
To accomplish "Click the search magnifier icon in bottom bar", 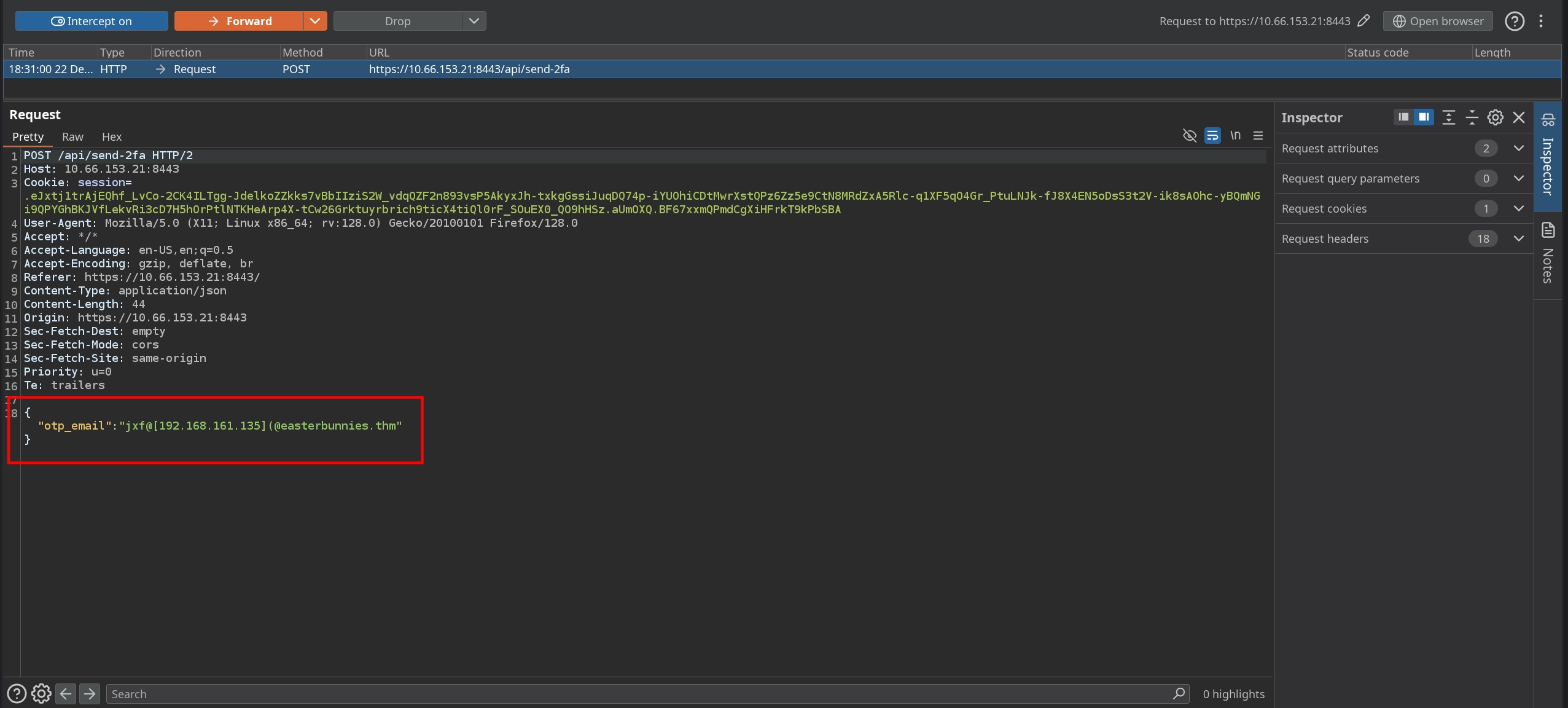I will tap(1179, 693).
